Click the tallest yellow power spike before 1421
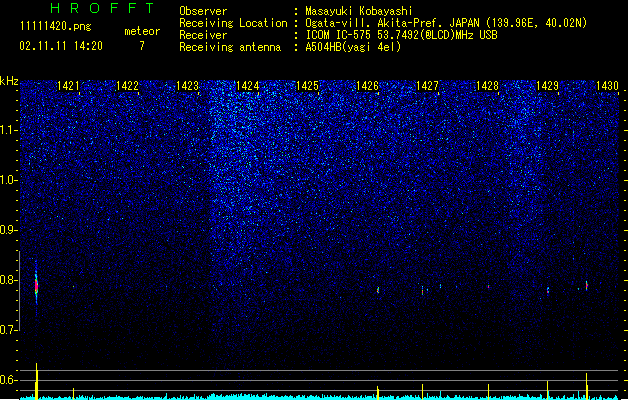 click(x=37, y=381)
